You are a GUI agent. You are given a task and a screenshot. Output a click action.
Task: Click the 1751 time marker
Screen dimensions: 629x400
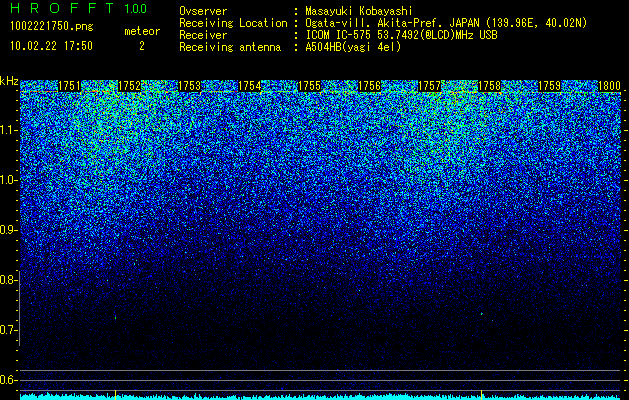pyautogui.click(x=69, y=86)
